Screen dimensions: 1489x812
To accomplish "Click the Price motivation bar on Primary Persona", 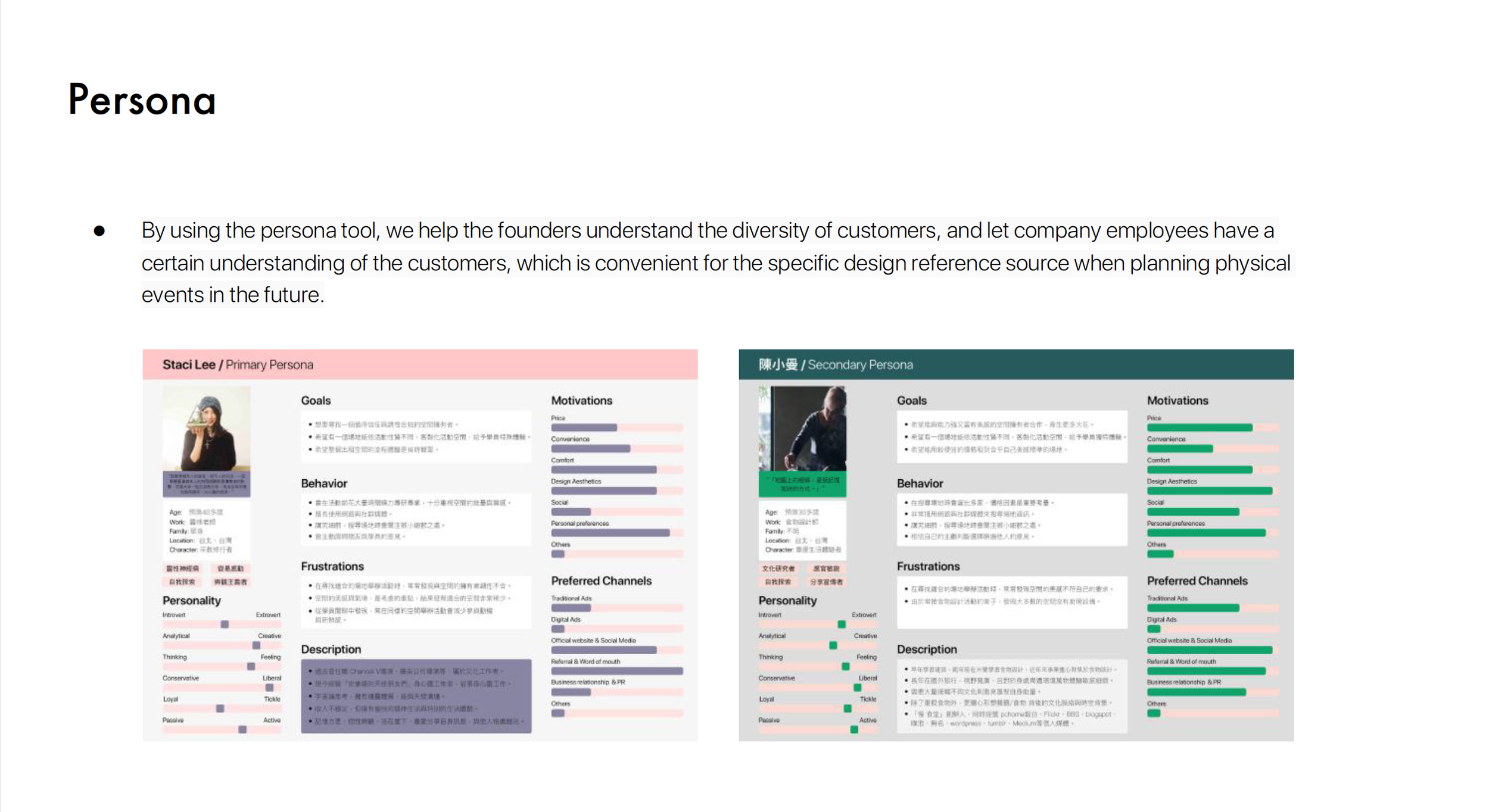I will tap(617, 427).
